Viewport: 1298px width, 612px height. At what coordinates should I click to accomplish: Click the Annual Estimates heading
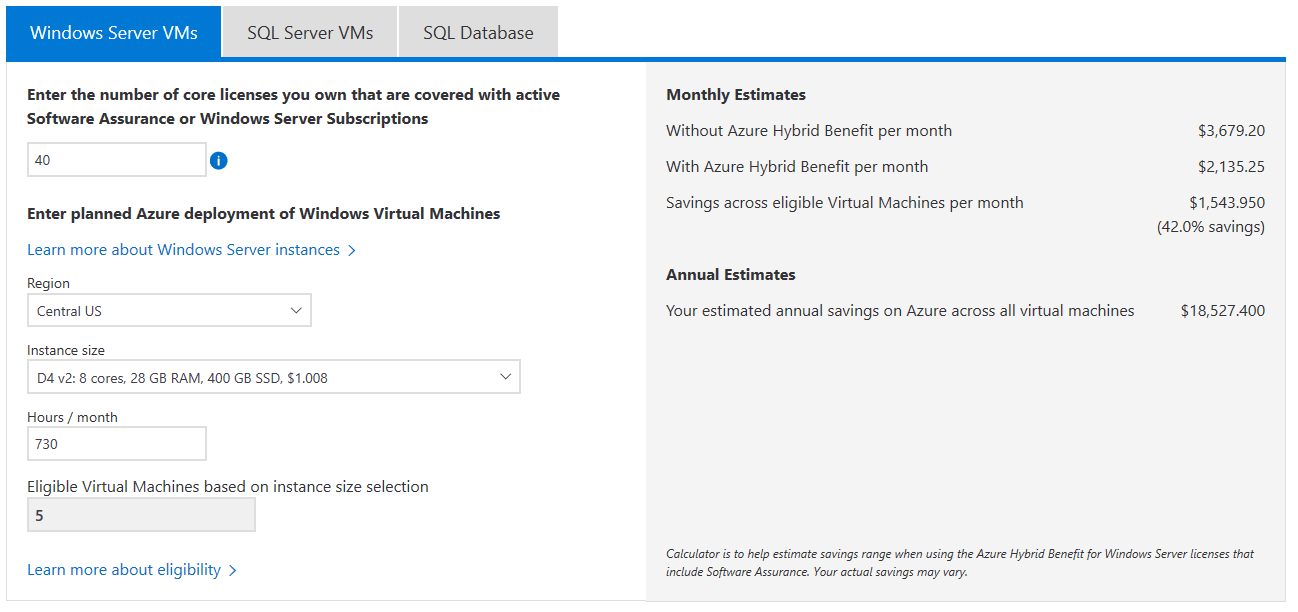pos(731,275)
